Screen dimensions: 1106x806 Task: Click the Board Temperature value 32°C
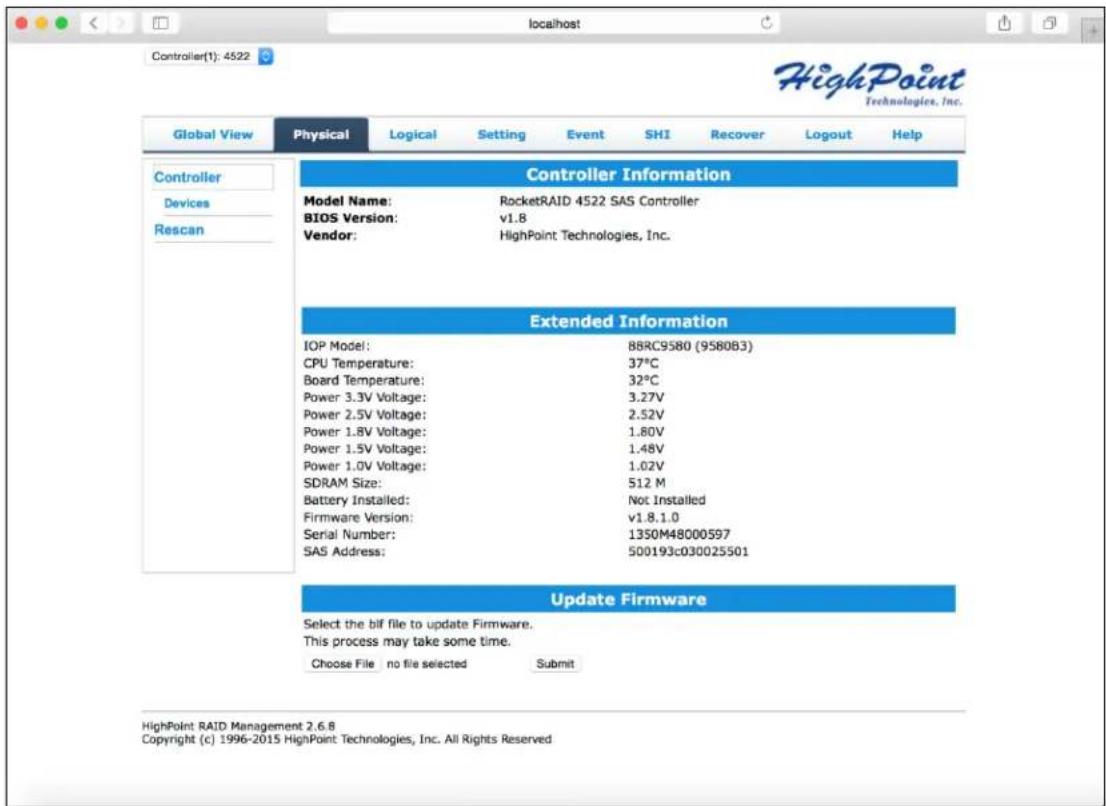point(643,380)
